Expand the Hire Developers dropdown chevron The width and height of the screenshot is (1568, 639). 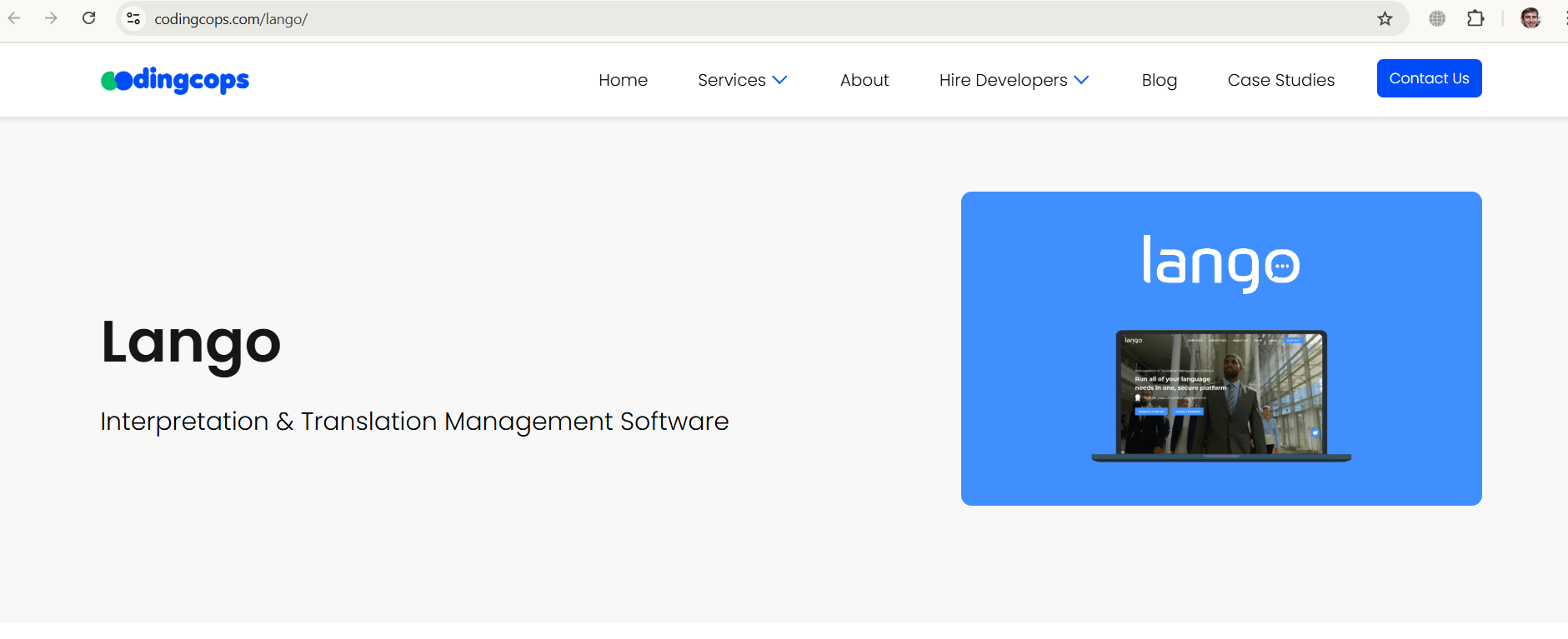click(x=1081, y=80)
